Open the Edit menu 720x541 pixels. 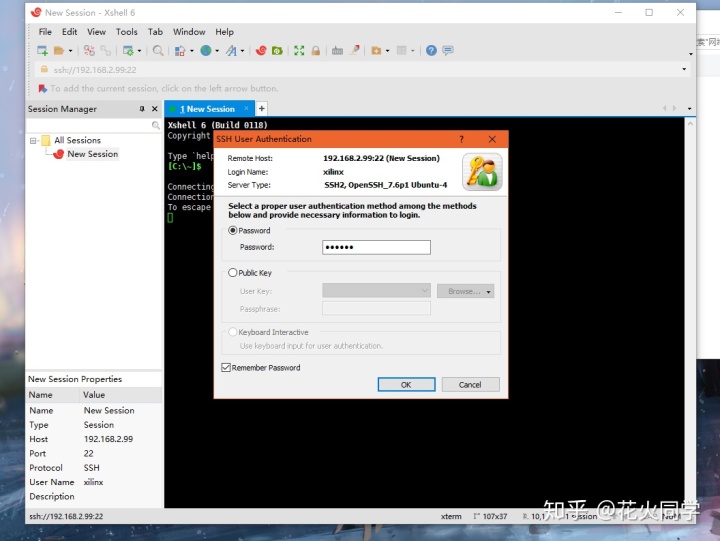69,32
